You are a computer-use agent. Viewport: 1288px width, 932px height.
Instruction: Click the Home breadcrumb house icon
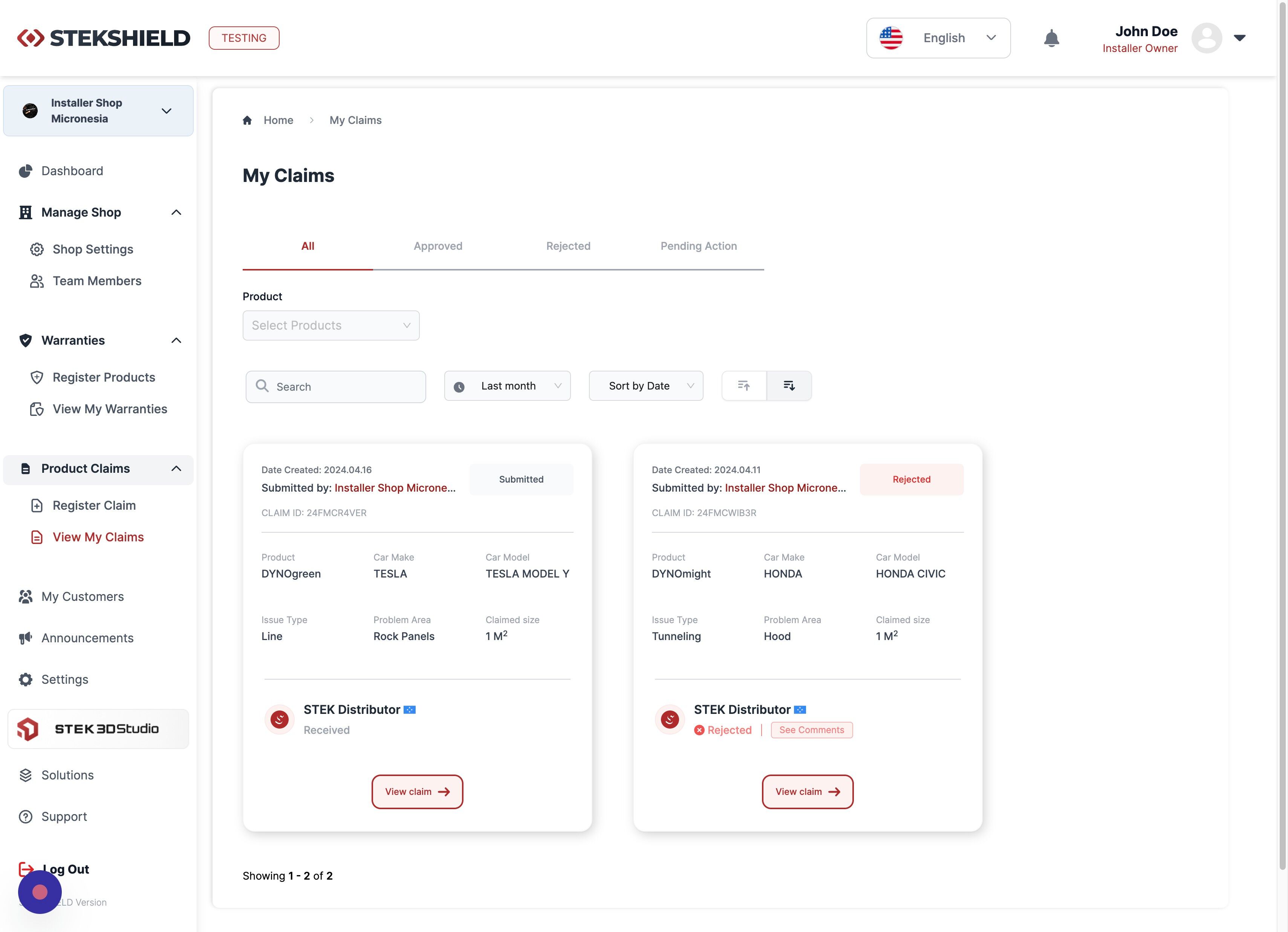click(x=247, y=120)
